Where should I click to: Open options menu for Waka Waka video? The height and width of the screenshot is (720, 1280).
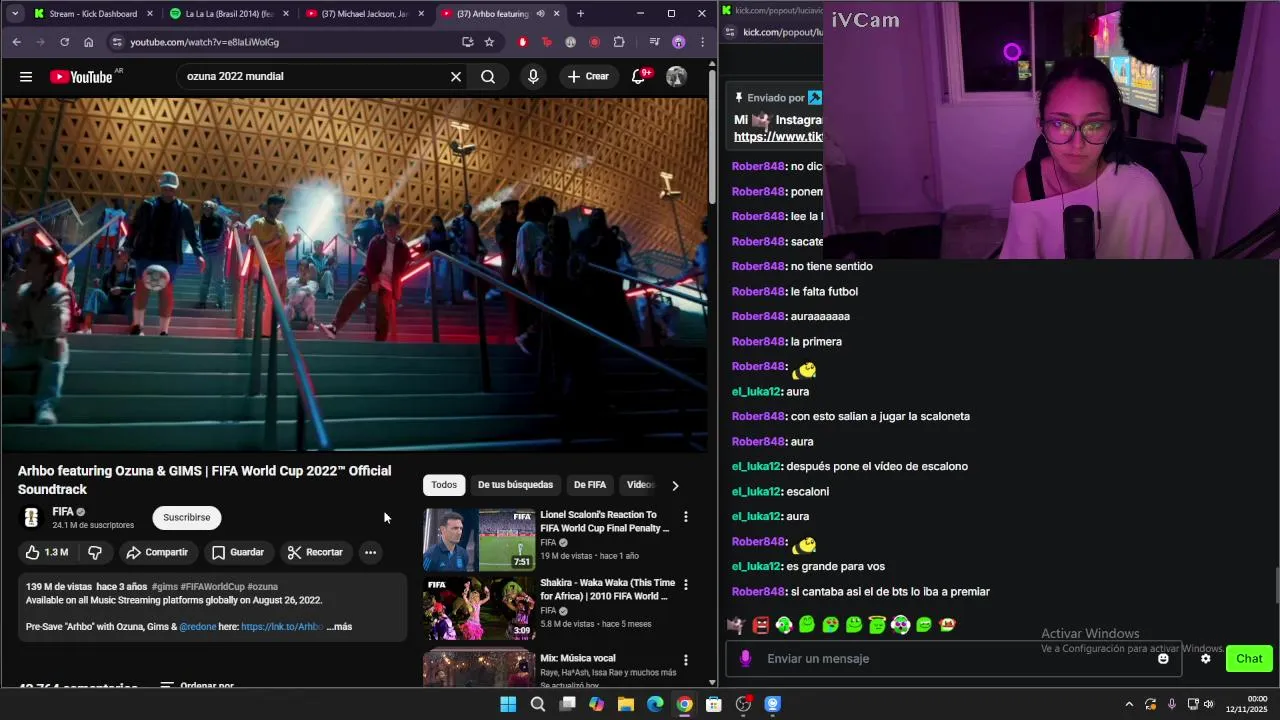pyautogui.click(x=686, y=585)
